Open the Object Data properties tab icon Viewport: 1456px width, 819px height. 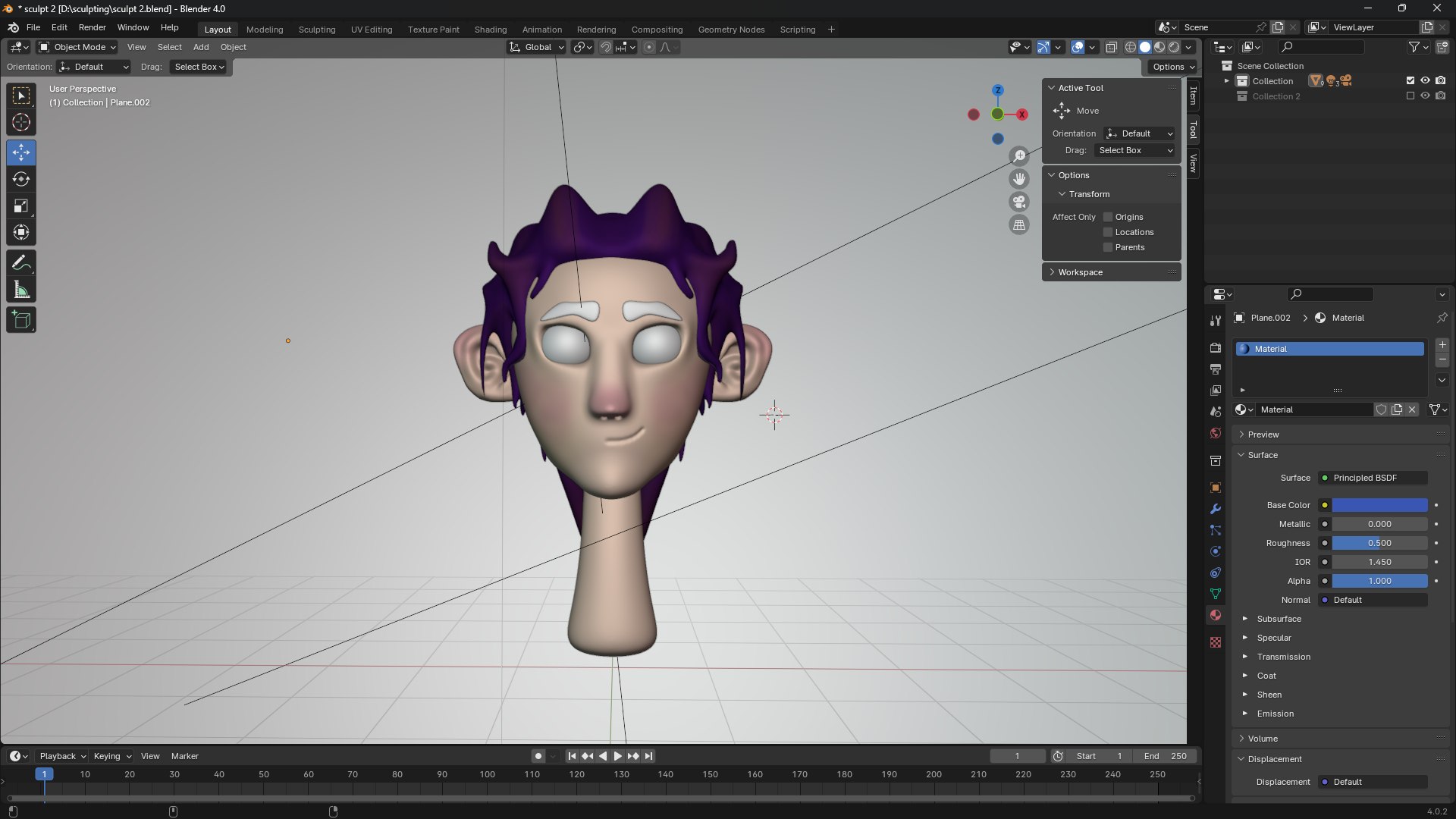pos(1216,594)
